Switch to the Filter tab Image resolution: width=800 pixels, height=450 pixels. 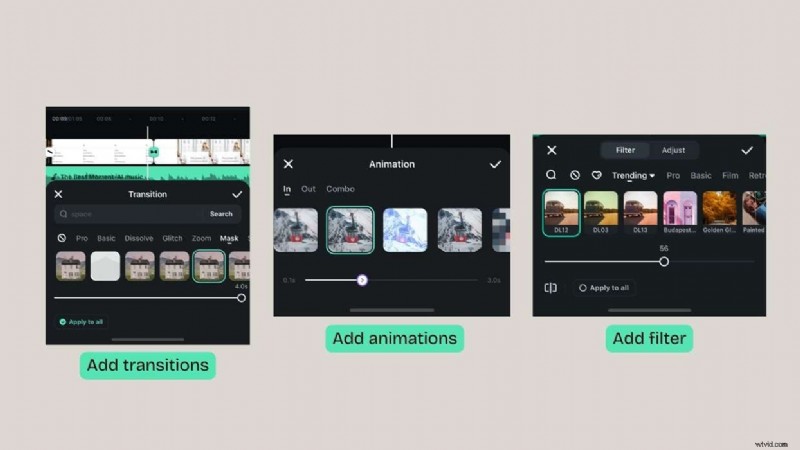[625, 150]
